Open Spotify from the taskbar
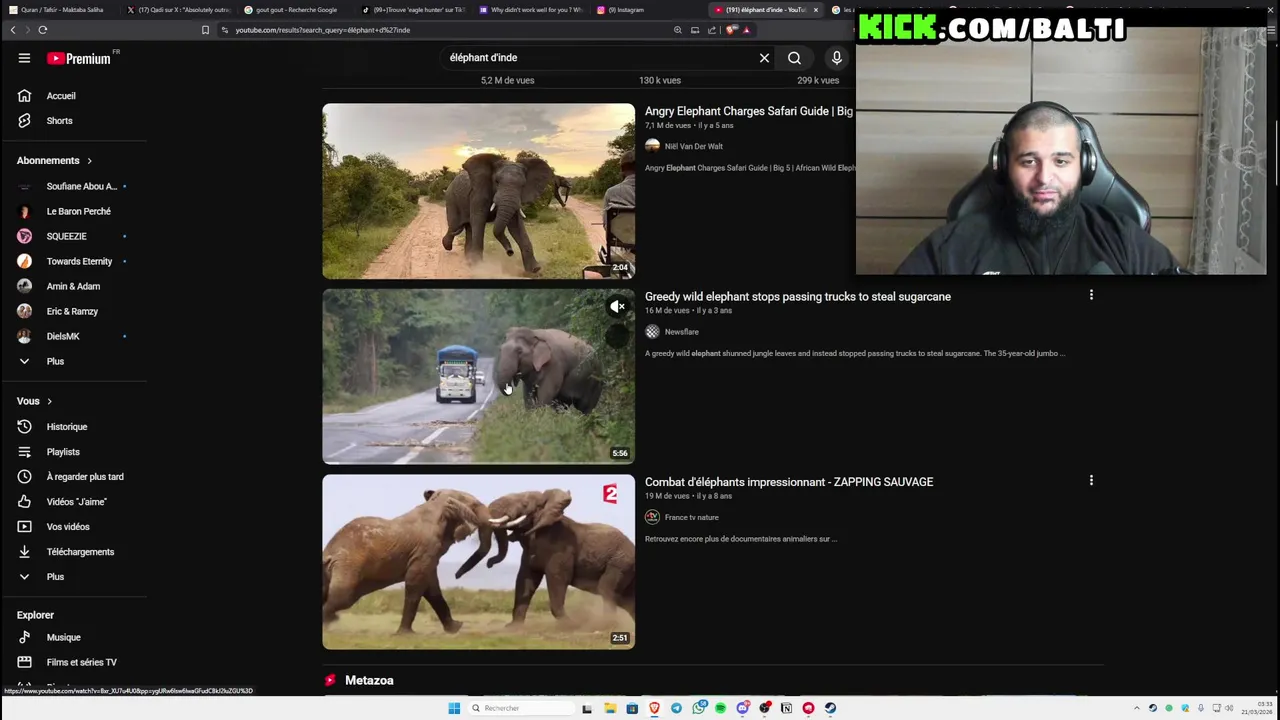The height and width of the screenshot is (720, 1280). pos(720,708)
